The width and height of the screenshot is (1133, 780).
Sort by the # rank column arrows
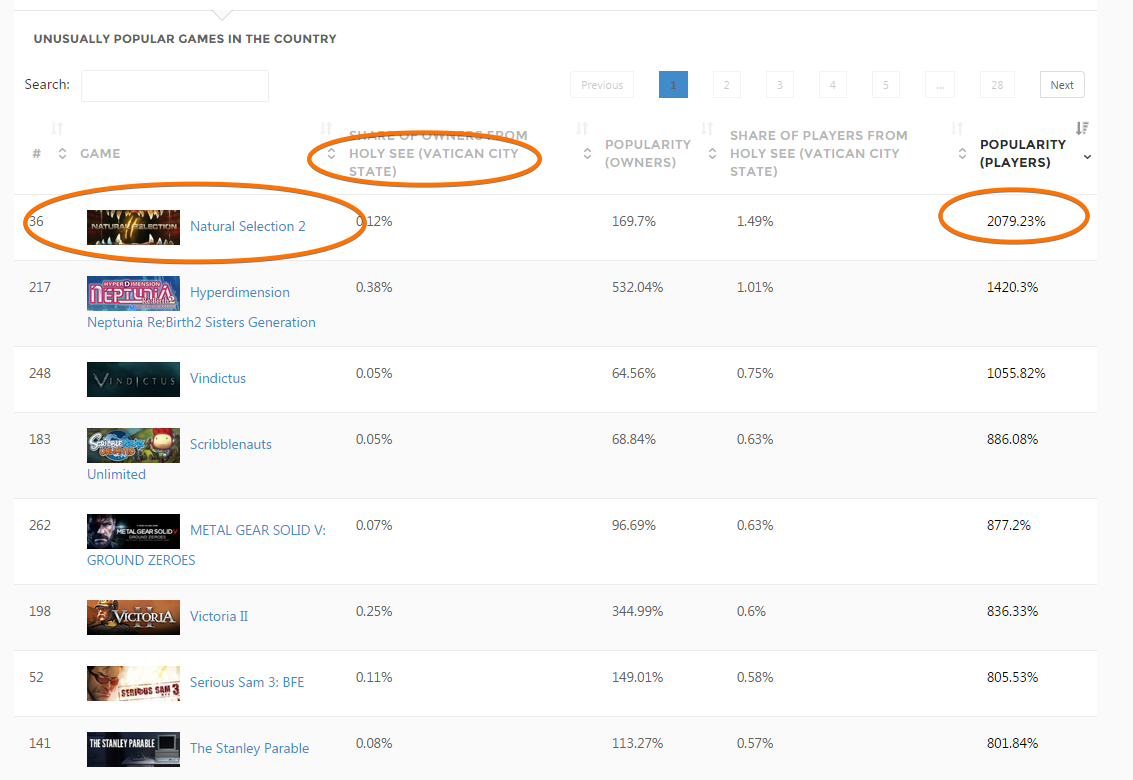pyautogui.click(x=62, y=153)
